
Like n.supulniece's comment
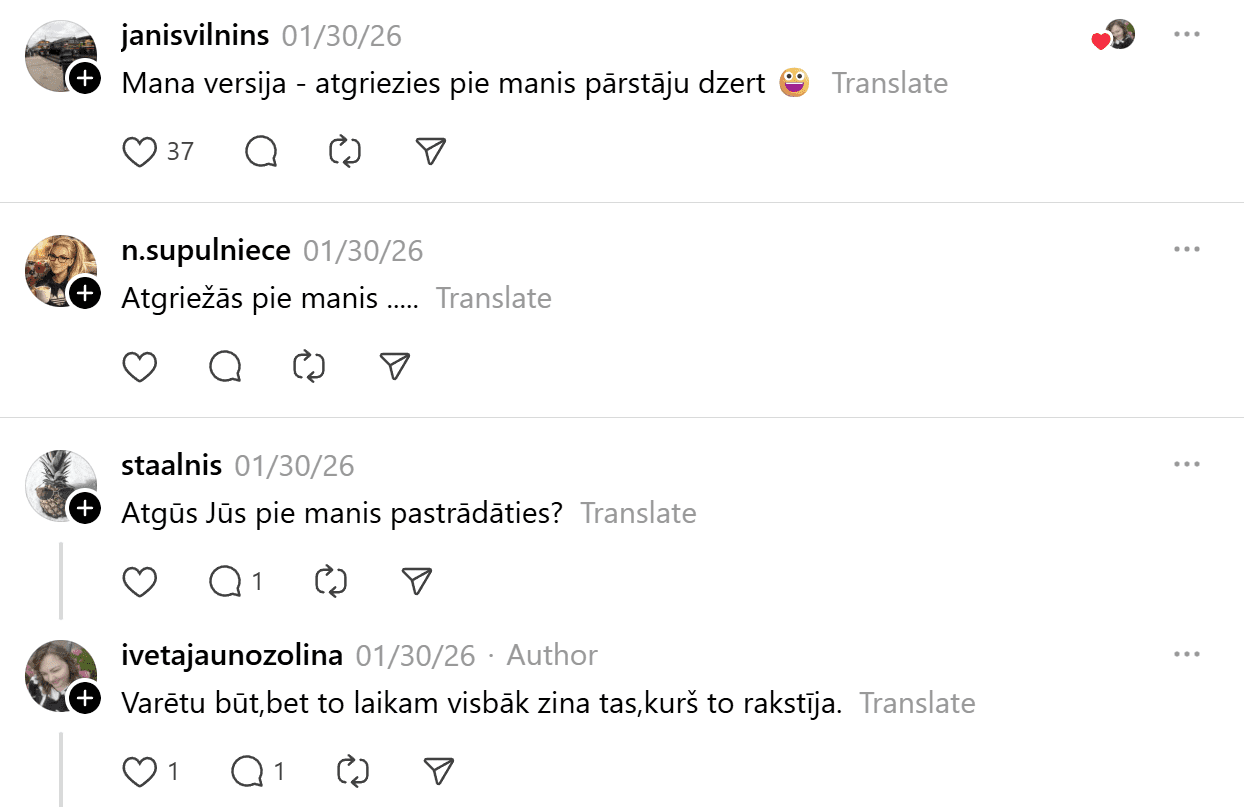[140, 367]
